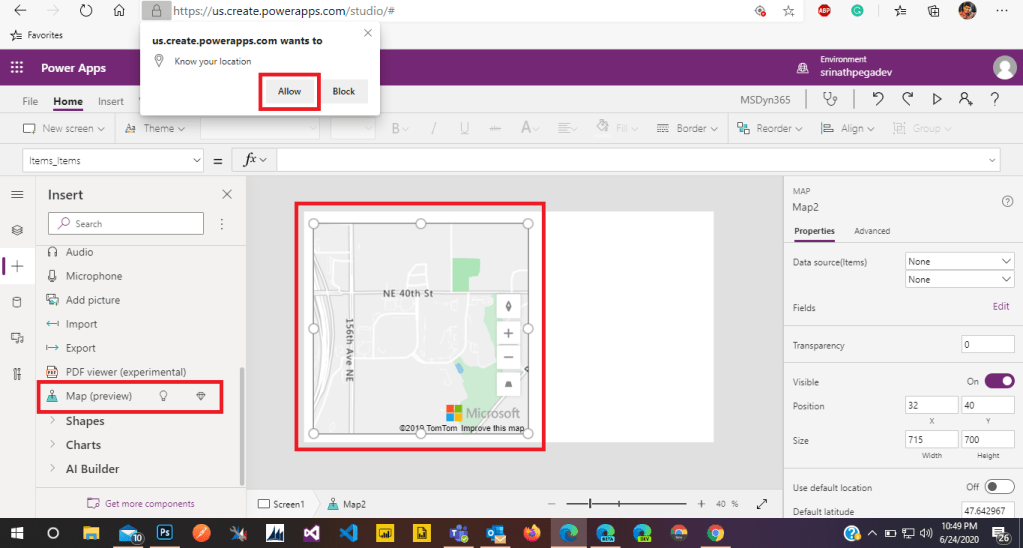
Task: Enable Use default location toggle
Action: [x=999, y=487]
